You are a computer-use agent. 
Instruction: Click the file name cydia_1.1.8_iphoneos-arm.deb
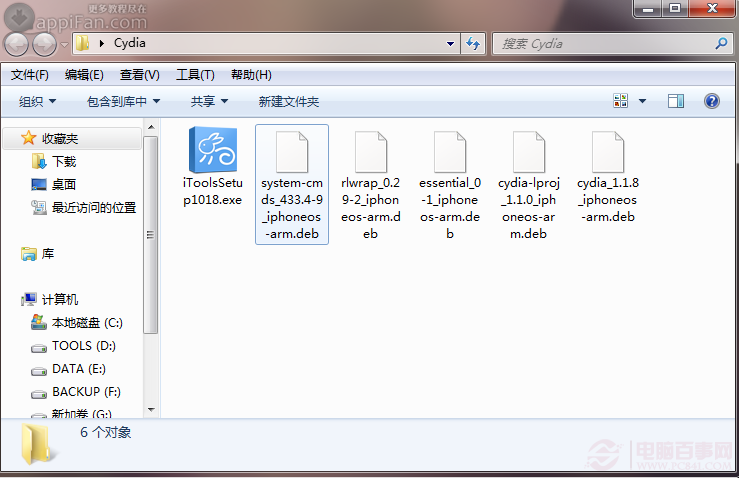click(608, 200)
